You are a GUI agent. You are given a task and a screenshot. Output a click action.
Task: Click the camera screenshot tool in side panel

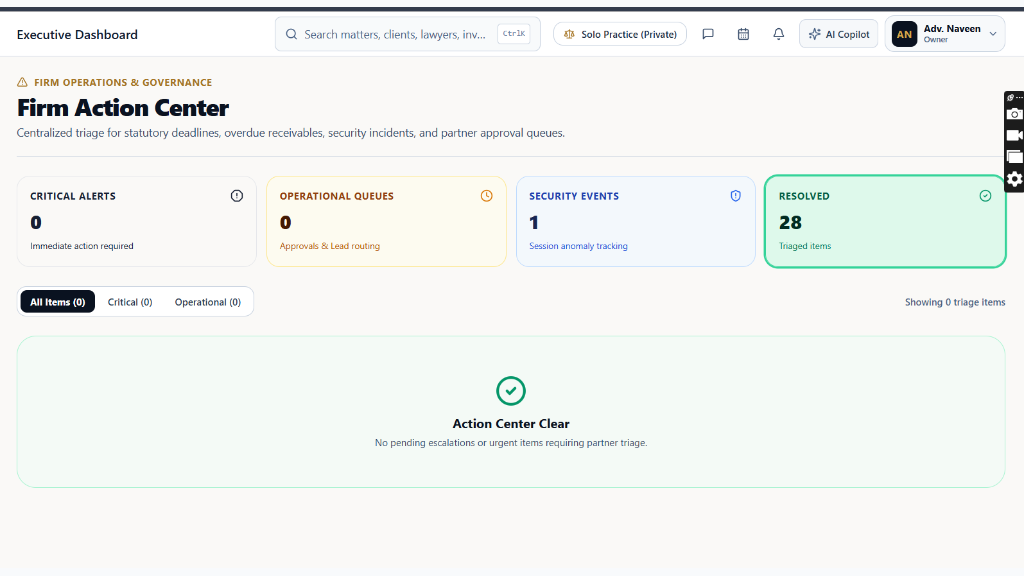click(1014, 114)
